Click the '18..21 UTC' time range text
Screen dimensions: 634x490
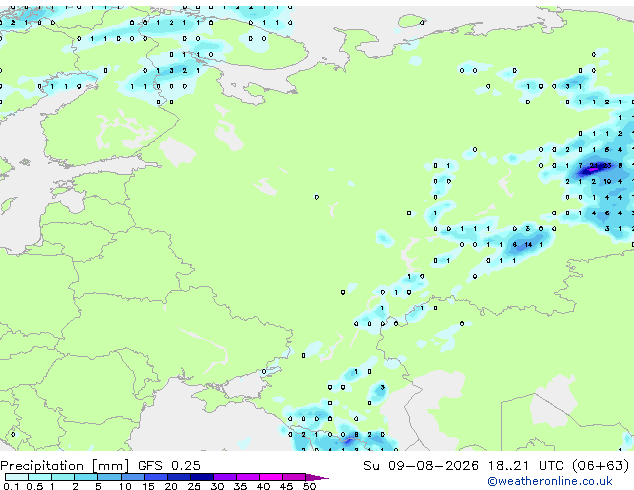pyautogui.click(x=526, y=466)
